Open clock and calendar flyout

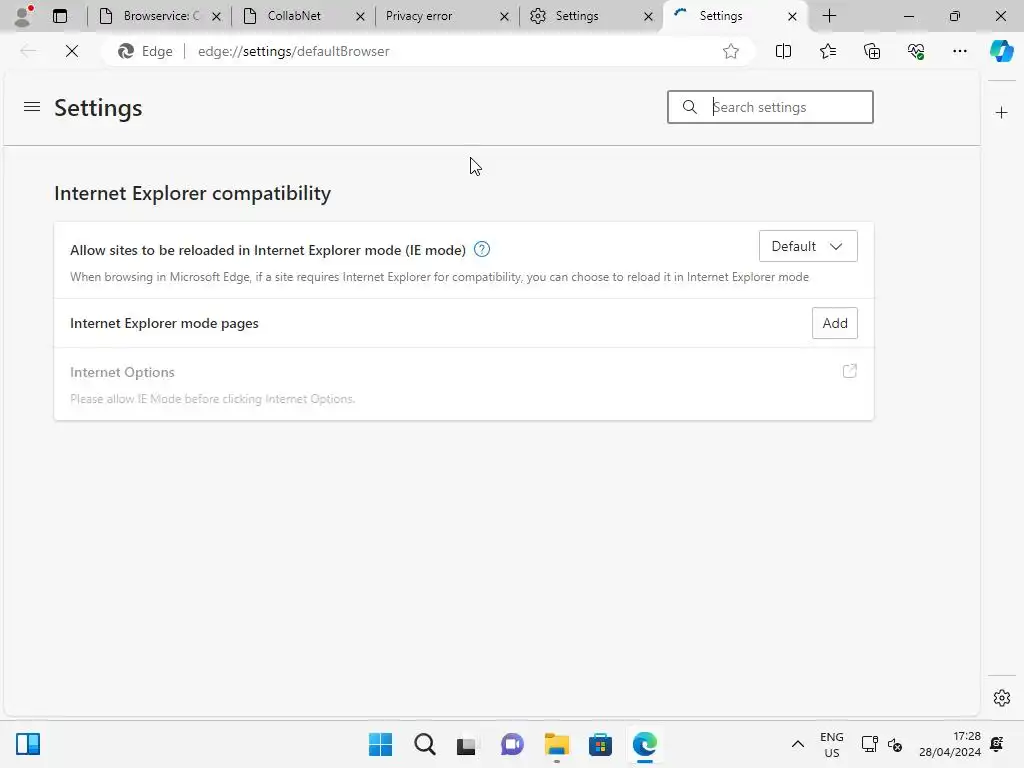pos(950,744)
